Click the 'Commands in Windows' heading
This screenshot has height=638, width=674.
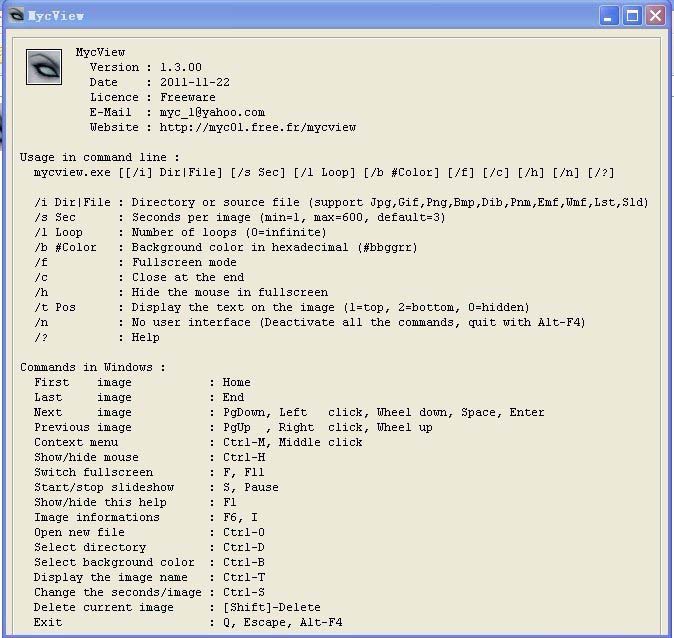click(x=93, y=367)
